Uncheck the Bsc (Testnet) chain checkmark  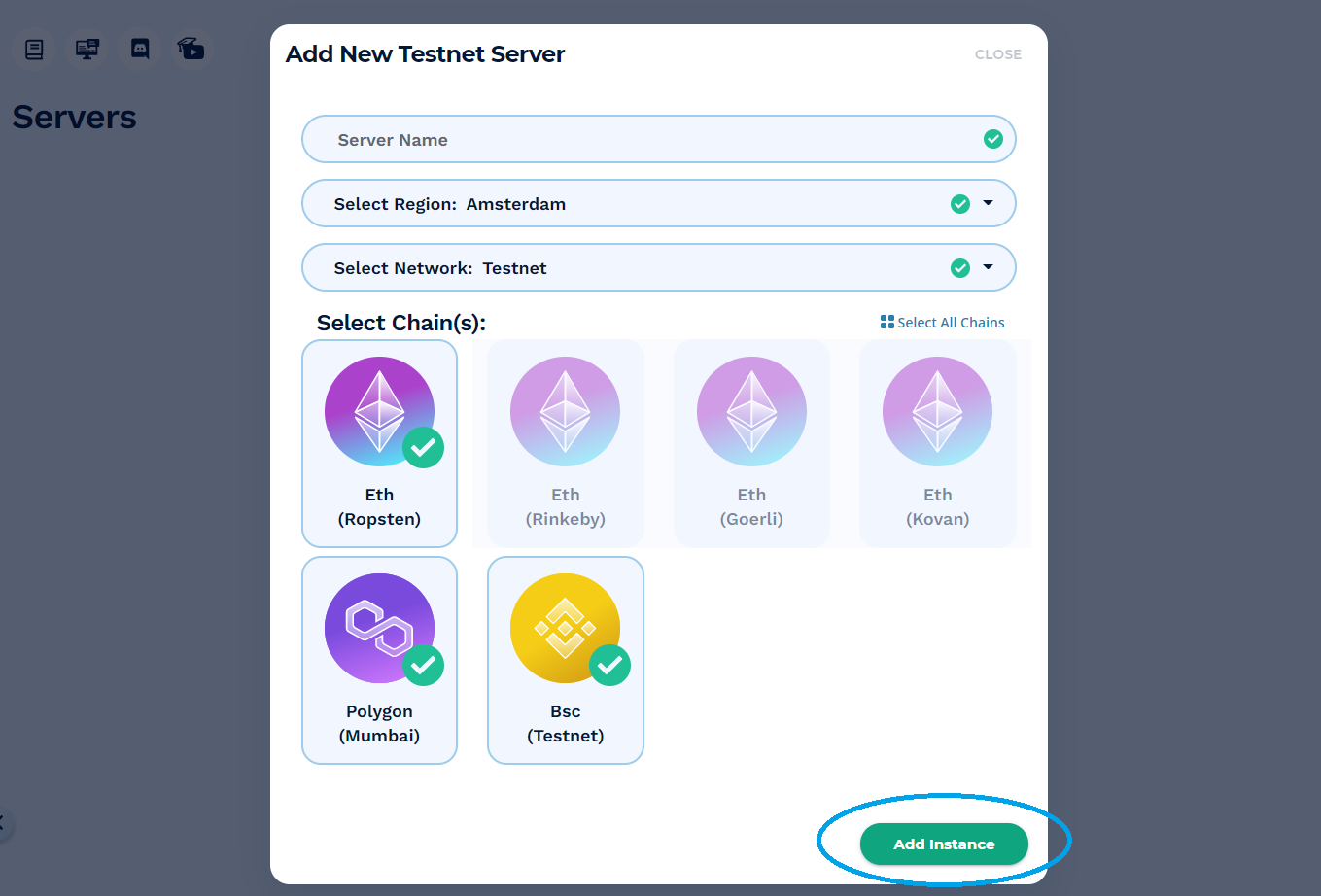coord(609,665)
